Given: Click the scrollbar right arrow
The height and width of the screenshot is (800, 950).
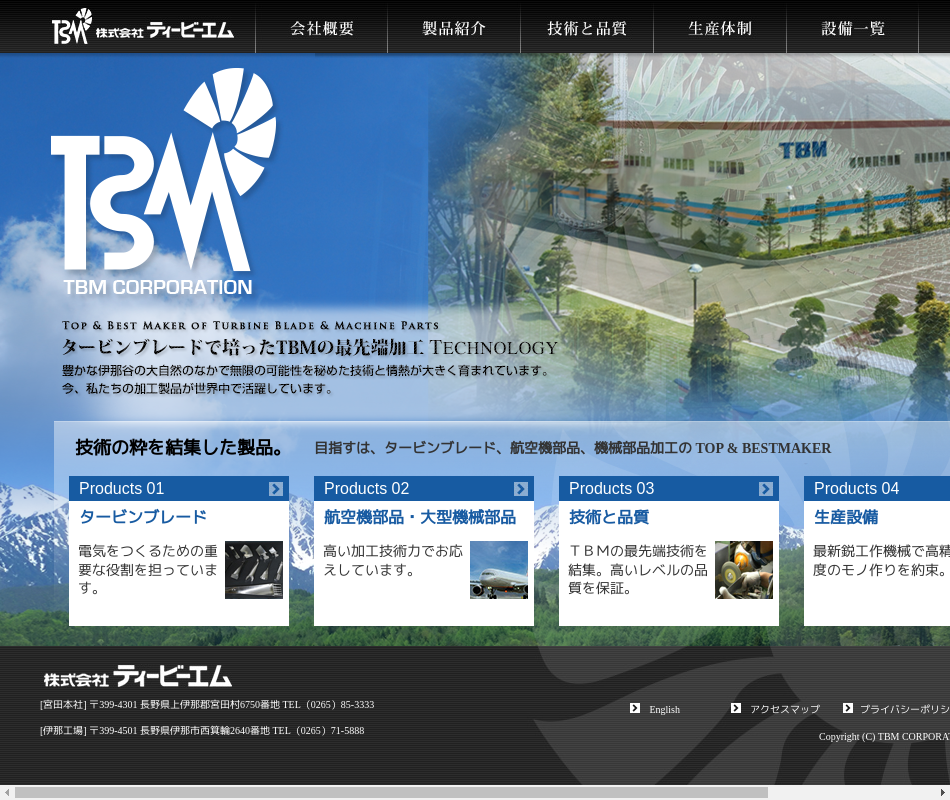Looking at the screenshot, I should pyautogui.click(x=943, y=793).
